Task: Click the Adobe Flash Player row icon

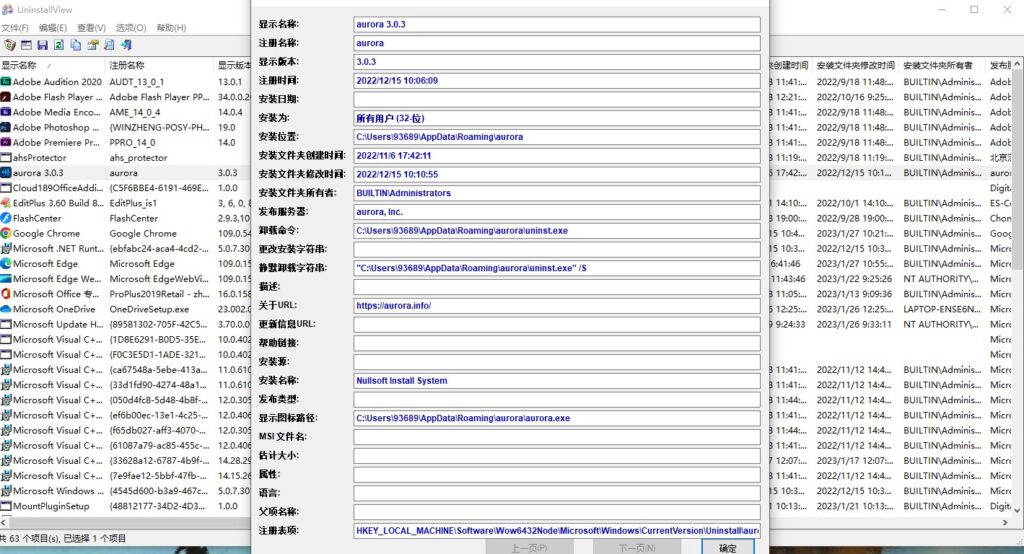Action: (x=6, y=97)
